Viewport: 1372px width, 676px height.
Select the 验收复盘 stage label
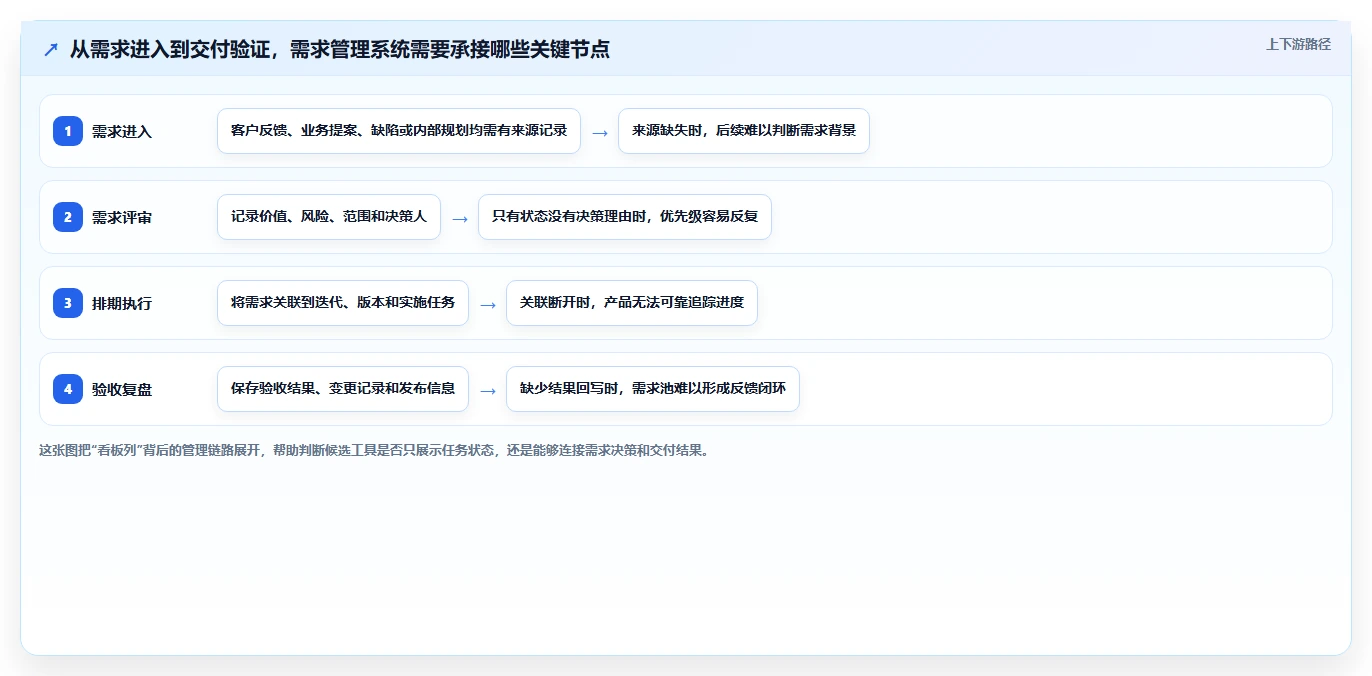point(122,389)
